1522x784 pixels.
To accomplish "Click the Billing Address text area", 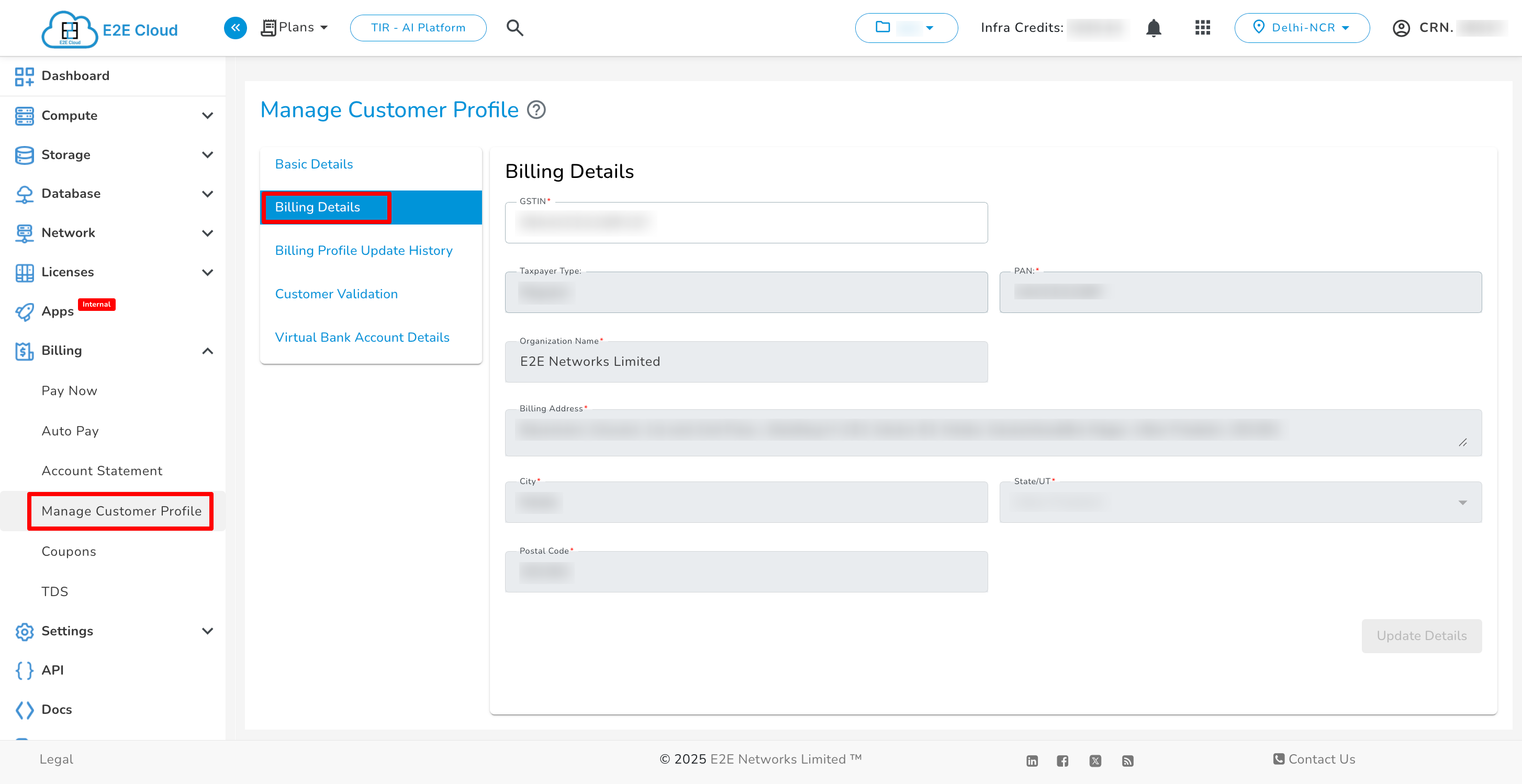I will click(x=993, y=432).
